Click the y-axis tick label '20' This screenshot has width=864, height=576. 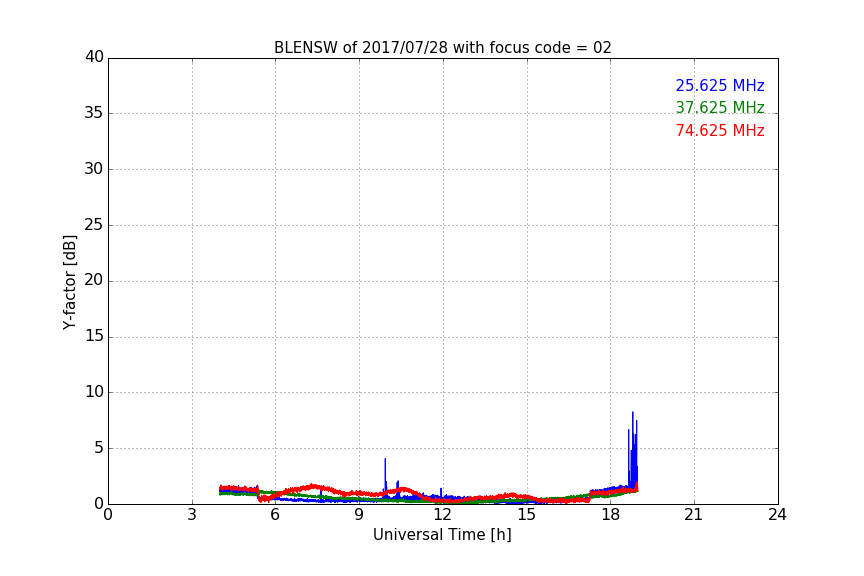tap(94, 280)
